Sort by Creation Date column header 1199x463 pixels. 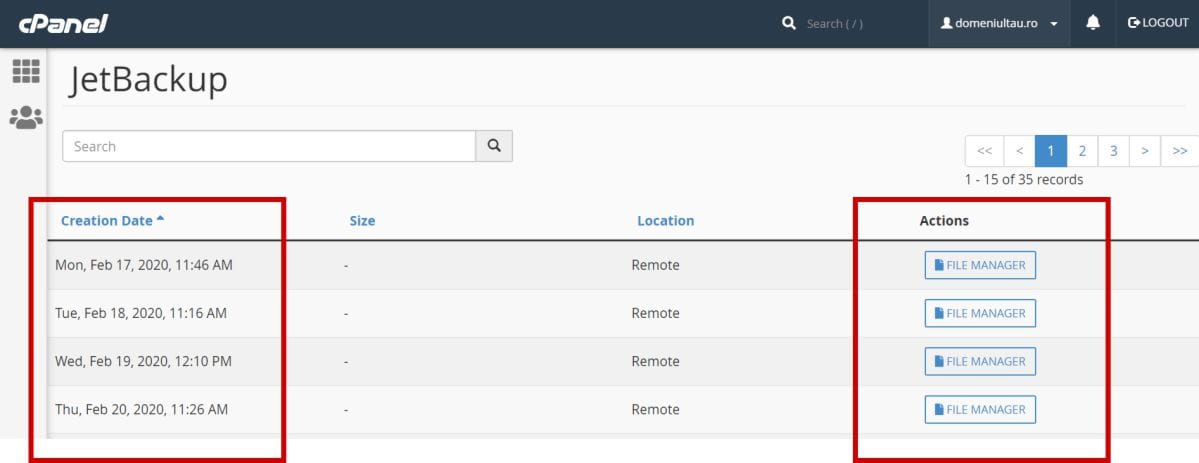coord(112,220)
